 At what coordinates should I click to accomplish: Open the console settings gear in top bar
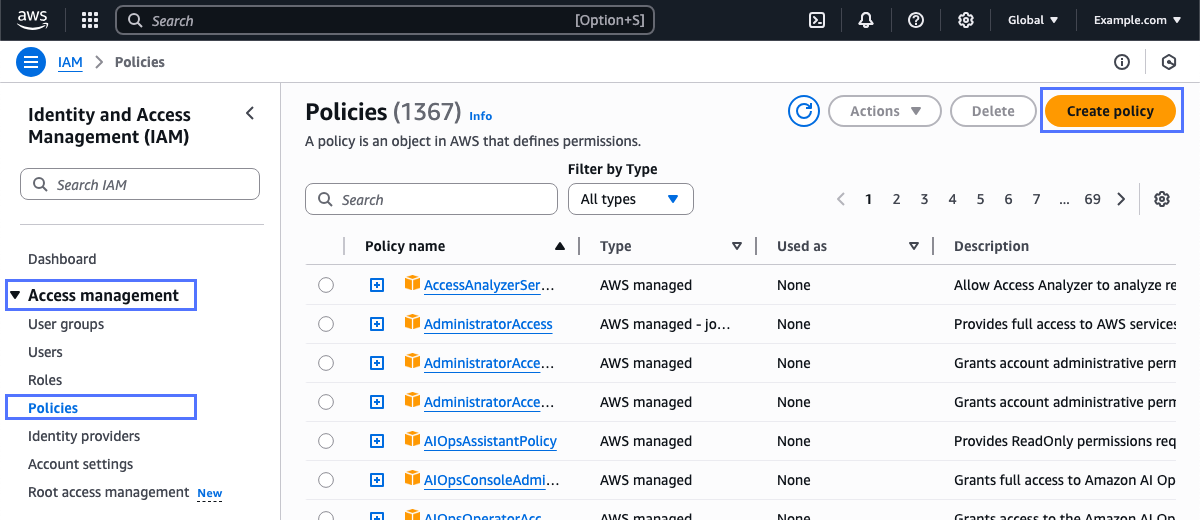(966, 20)
